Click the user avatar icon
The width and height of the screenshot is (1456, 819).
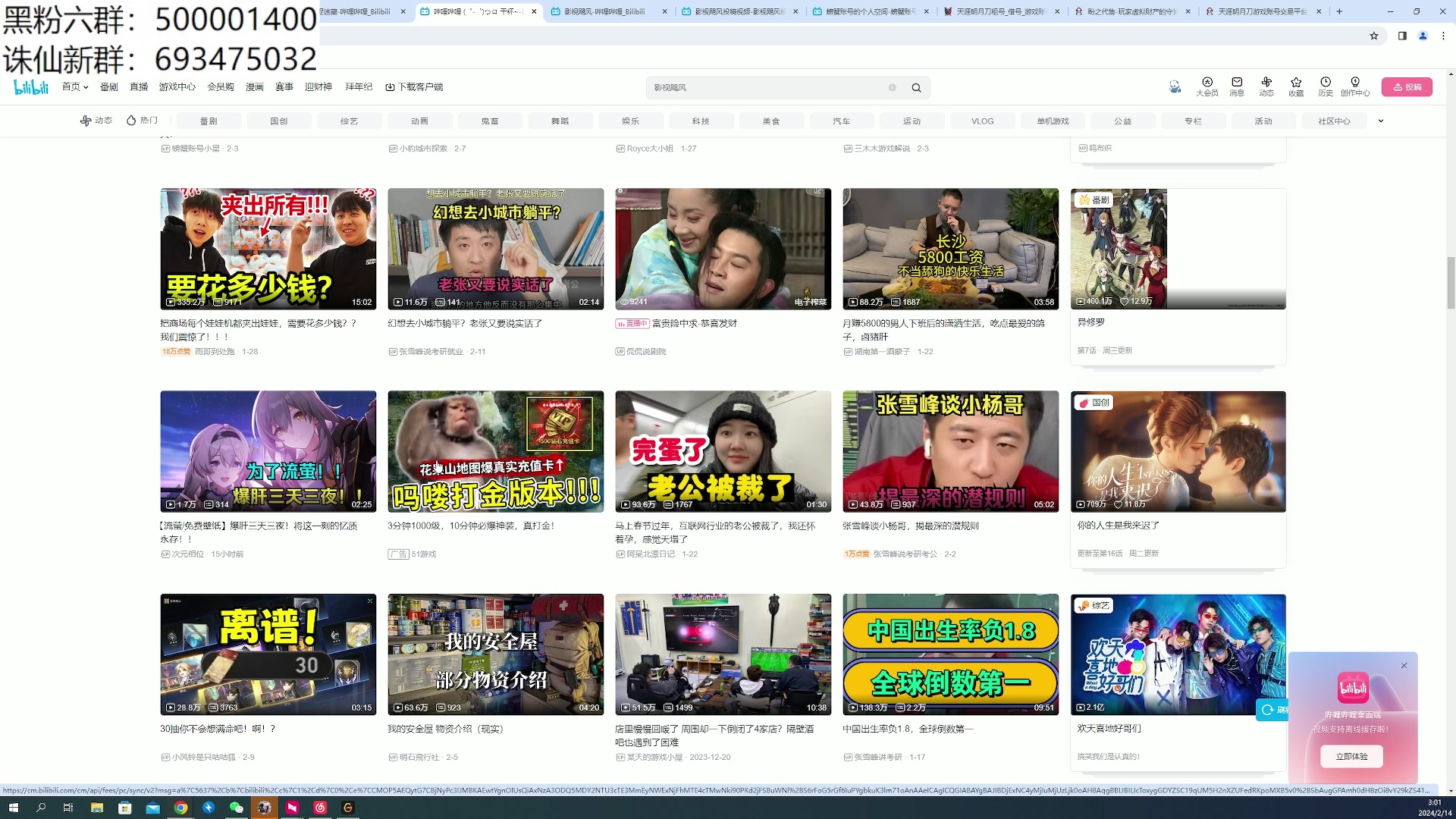point(1175,87)
